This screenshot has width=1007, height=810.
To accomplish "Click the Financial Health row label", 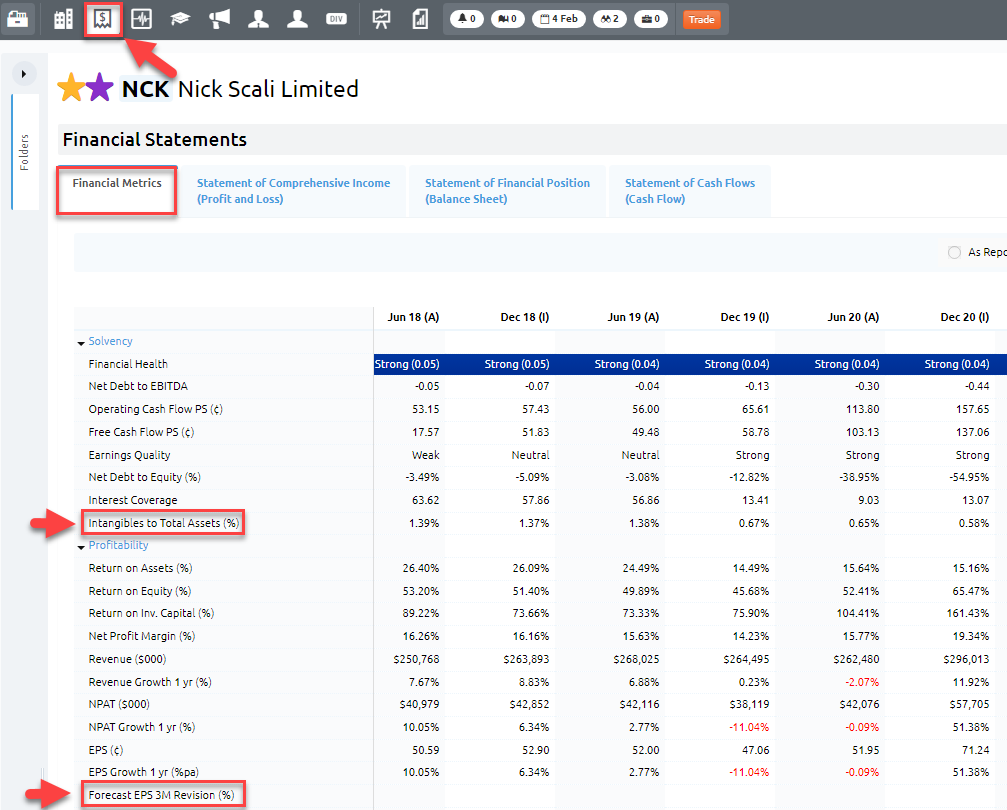I will coord(128,364).
